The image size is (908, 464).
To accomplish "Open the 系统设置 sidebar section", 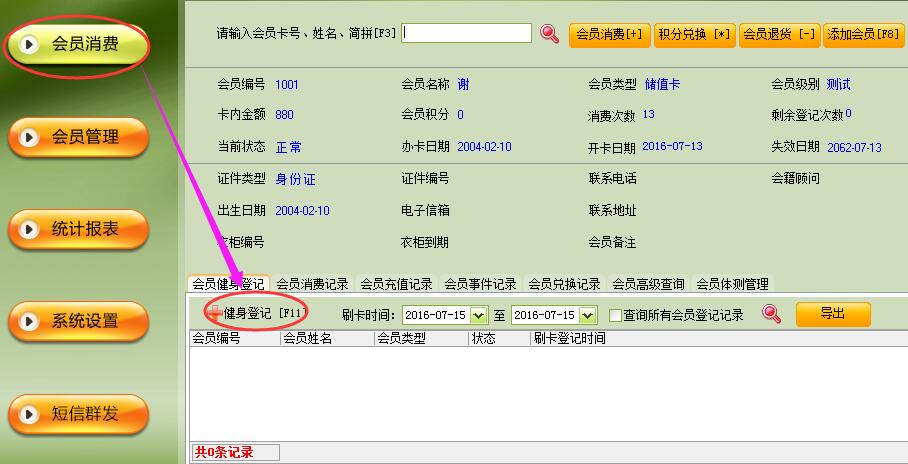I will 79,321.
